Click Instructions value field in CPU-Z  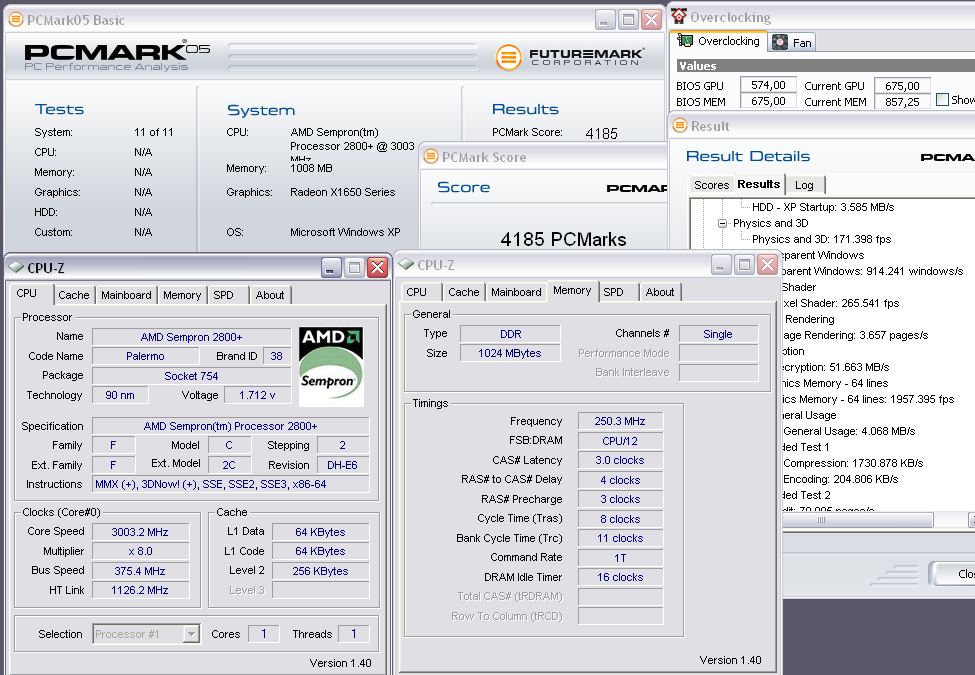click(231, 484)
